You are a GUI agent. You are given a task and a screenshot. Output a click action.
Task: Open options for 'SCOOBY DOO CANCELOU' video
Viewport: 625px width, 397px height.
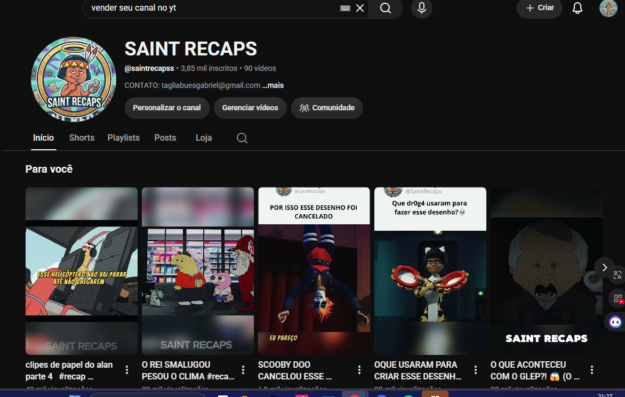click(359, 370)
